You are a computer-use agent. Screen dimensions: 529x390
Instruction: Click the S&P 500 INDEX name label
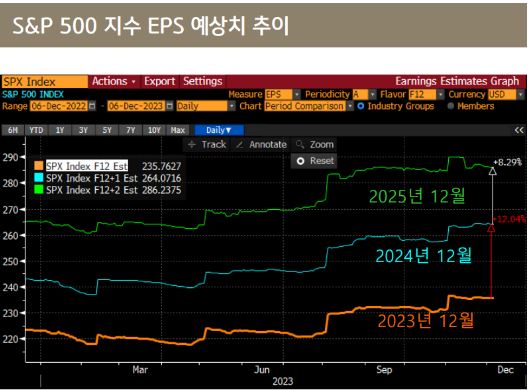click(x=33, y=94)
